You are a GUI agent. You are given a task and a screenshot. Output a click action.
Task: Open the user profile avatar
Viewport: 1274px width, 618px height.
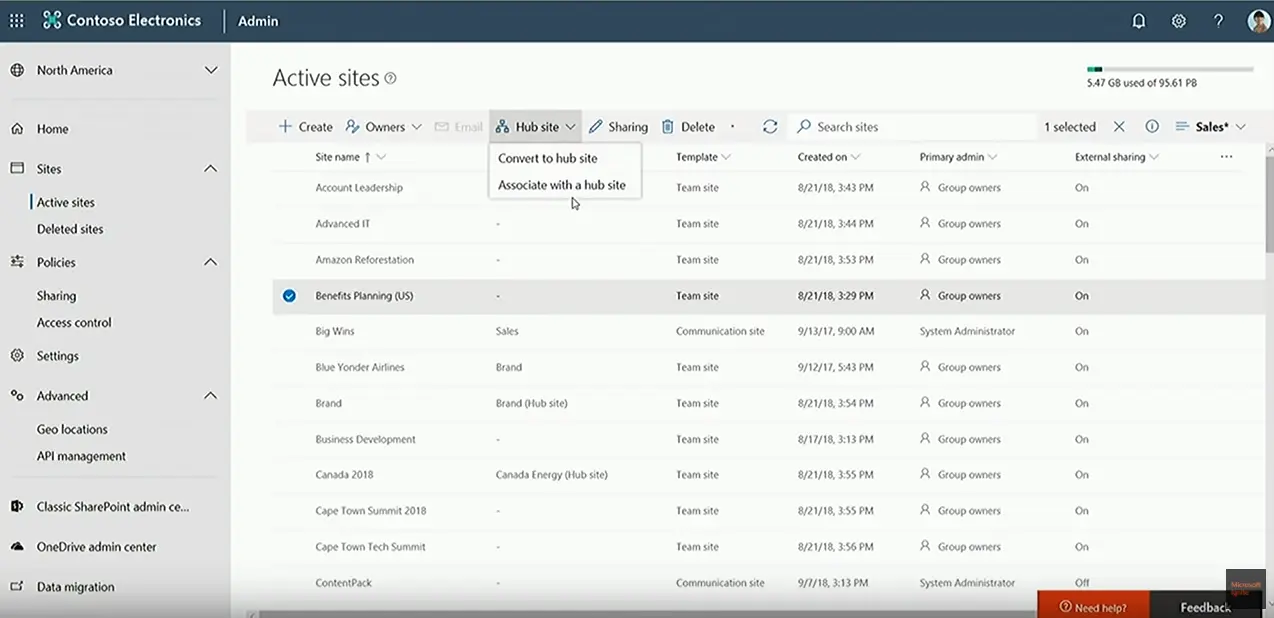click(x=1258, y=21)
